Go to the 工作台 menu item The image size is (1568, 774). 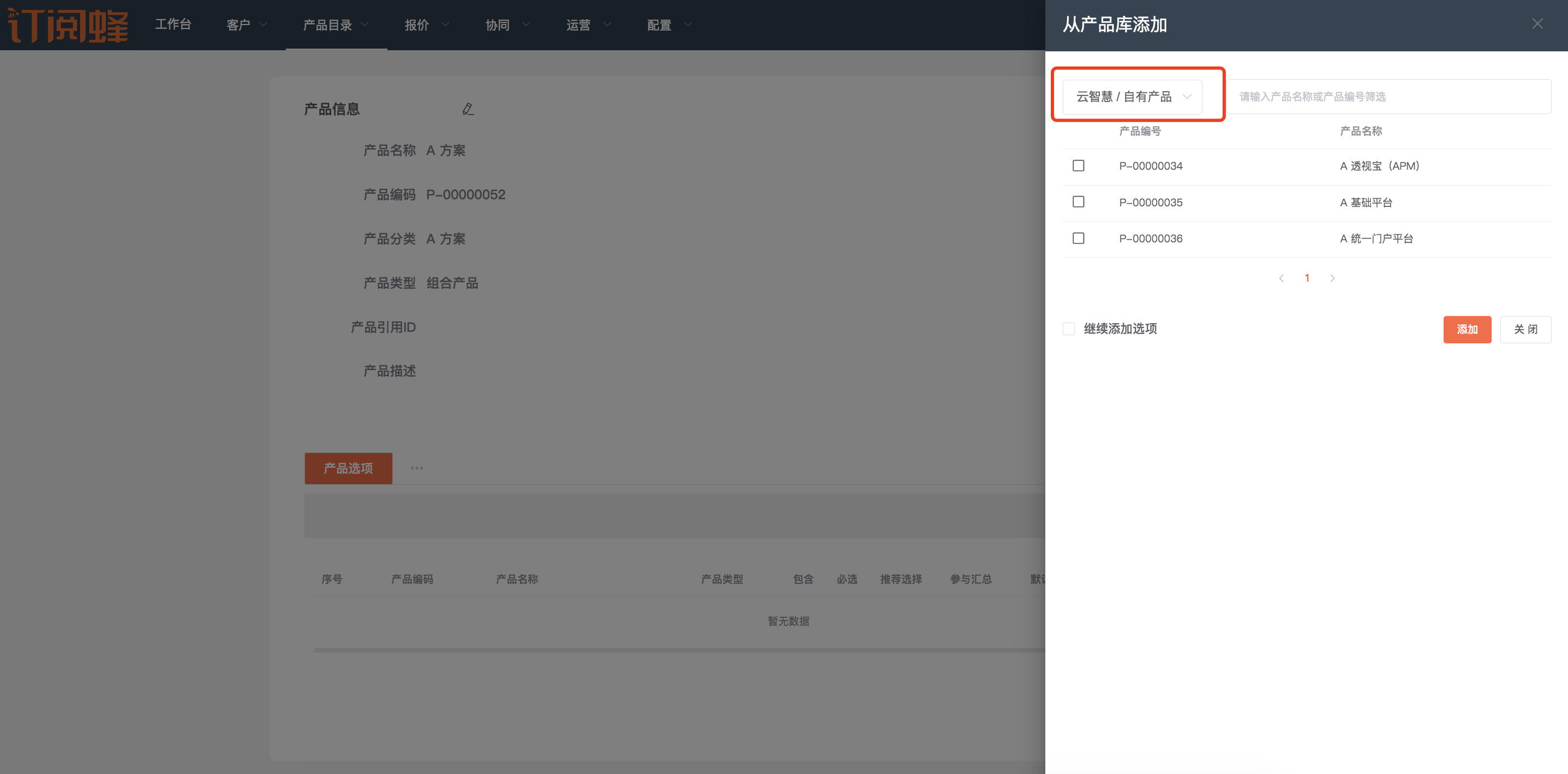pos(173,25)
